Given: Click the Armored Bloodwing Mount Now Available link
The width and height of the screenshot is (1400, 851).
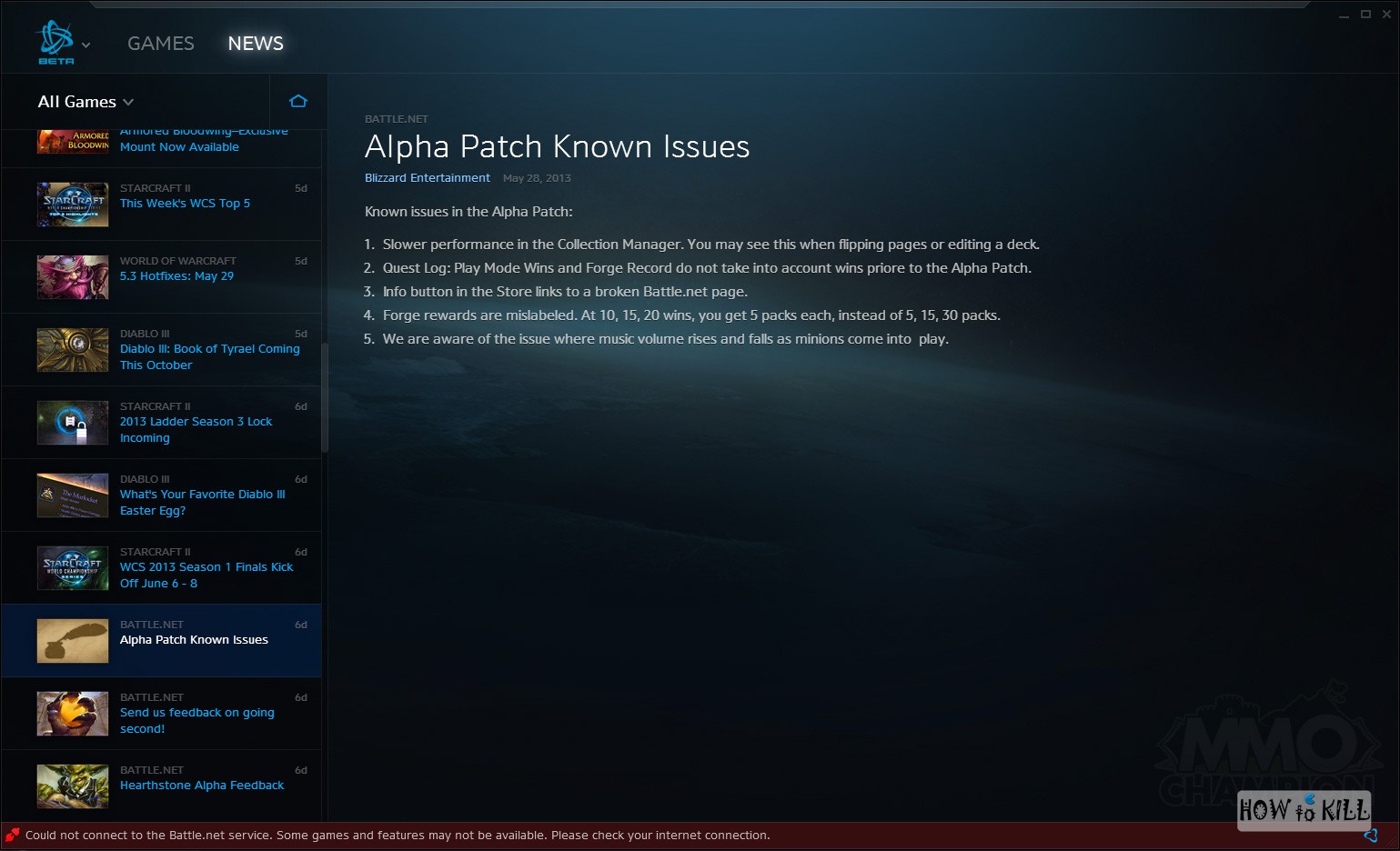Looking at the screenshot, I should [x=179, y=146].
